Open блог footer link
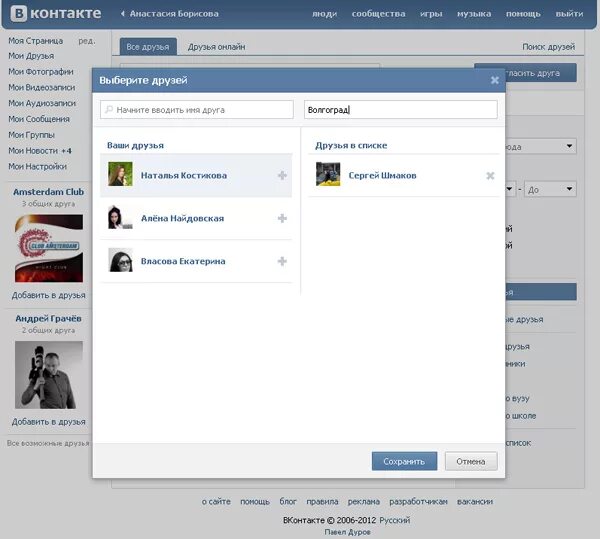The image size is (600, 539). (x=288, y=502)
